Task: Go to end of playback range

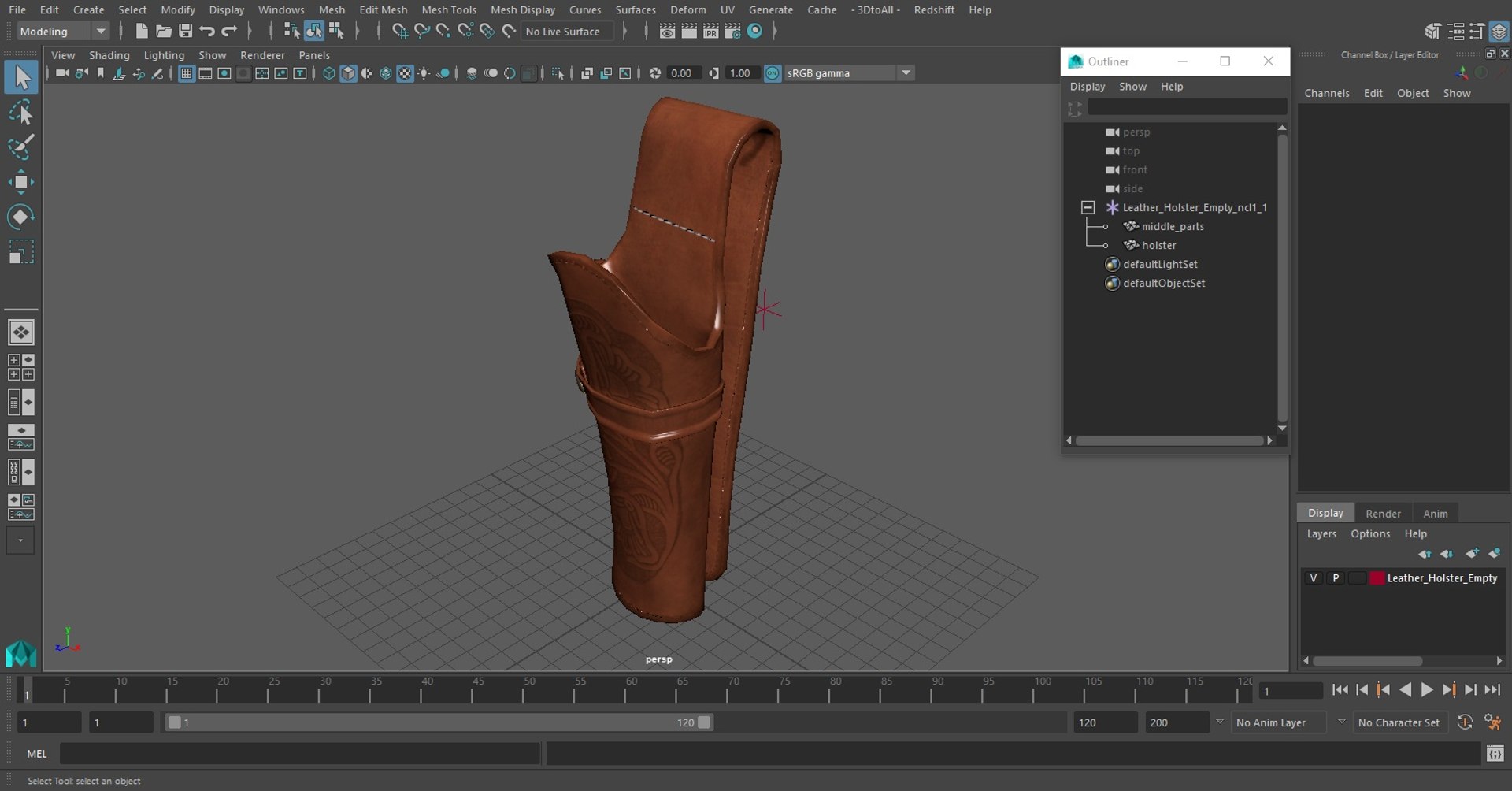Action: [x=1492, y=690]
